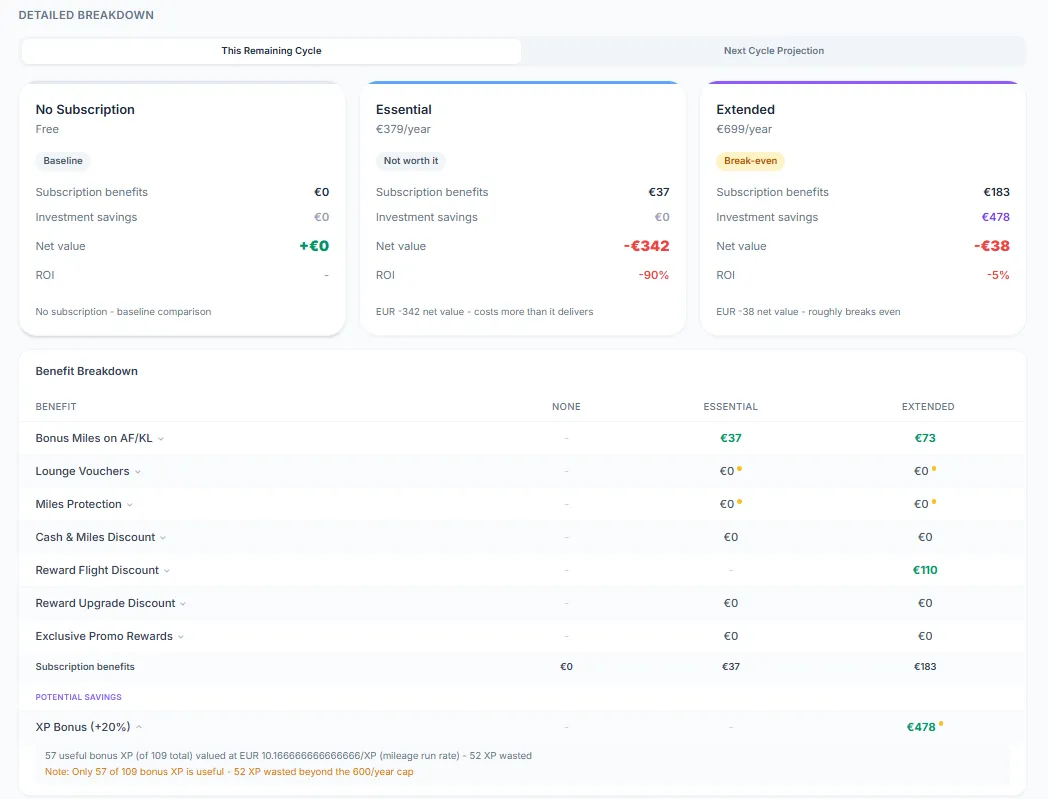Viewport: 1048px width, 799px height.
Task: Expand the Cash & Miles Discount row
Action: 162,537
